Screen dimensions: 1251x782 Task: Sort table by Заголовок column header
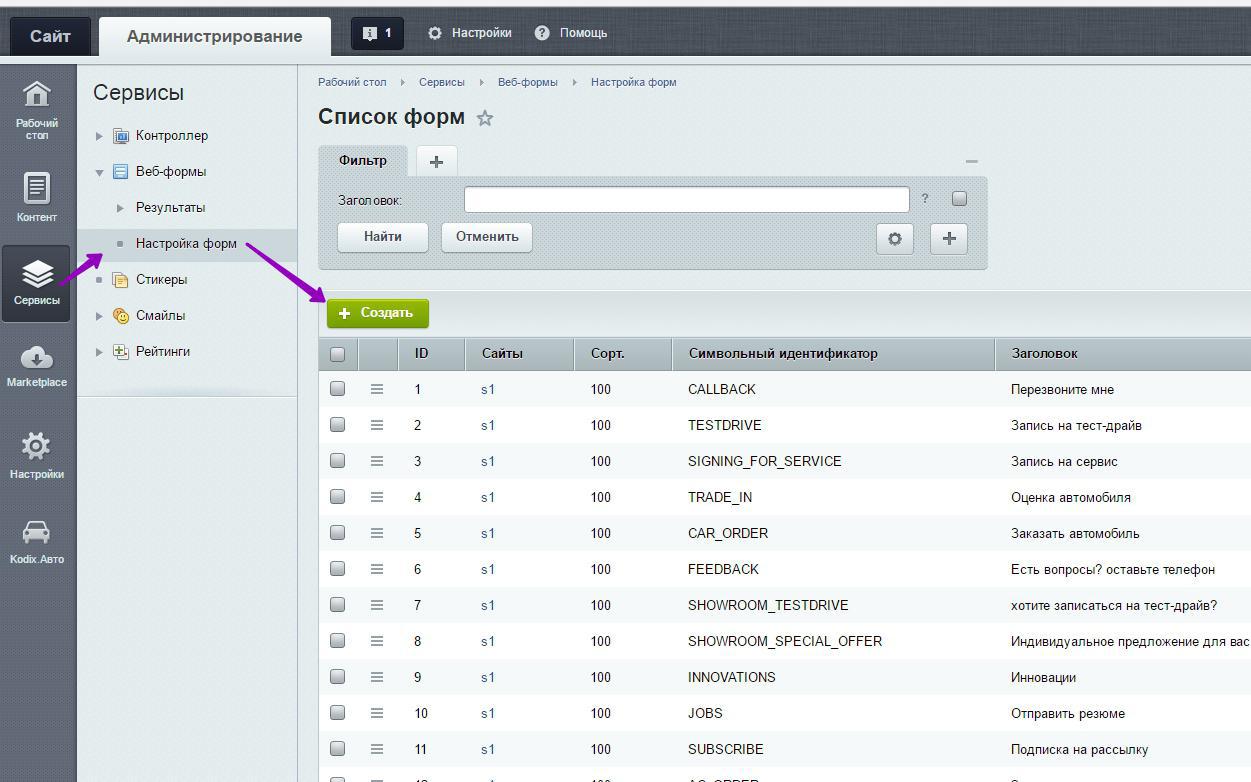coord(1123,353)
